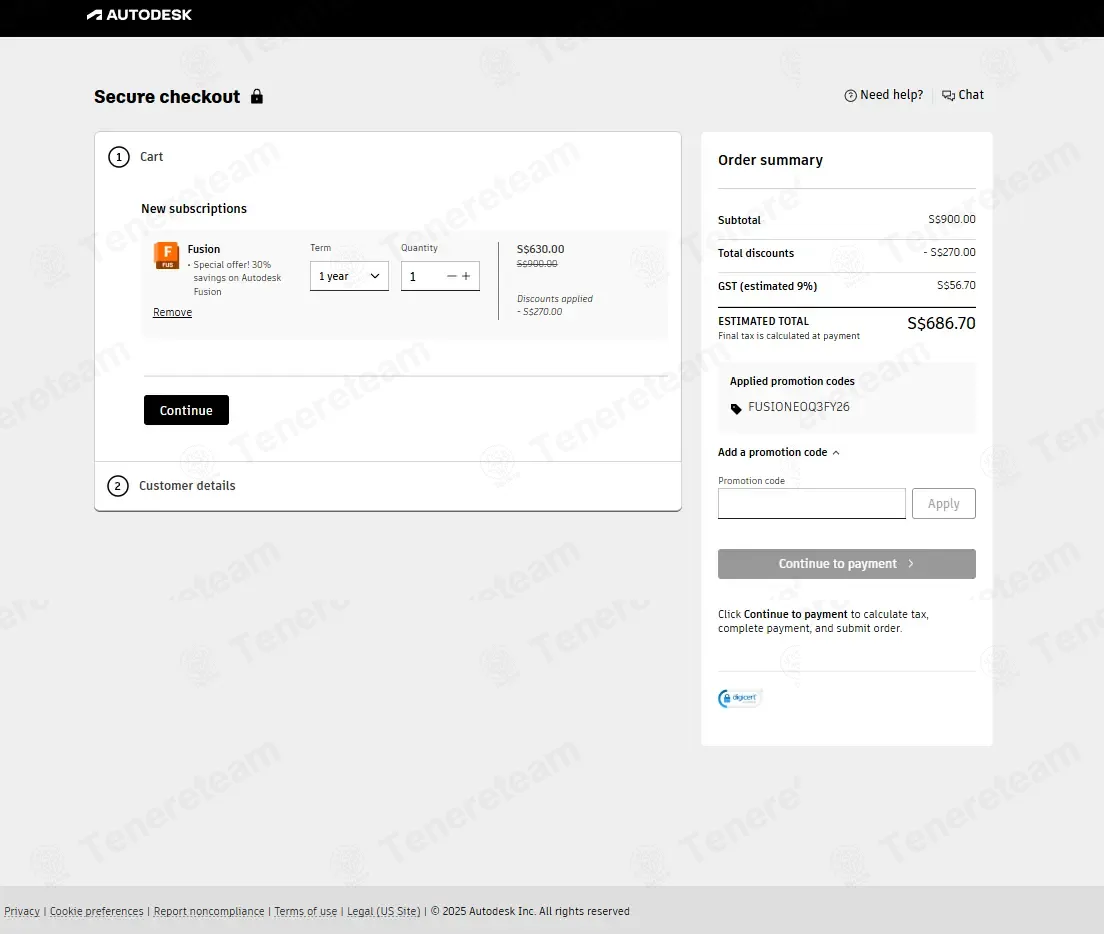
Task: Collapse Add a promotion code section
Action: click(x=779, y=452)
